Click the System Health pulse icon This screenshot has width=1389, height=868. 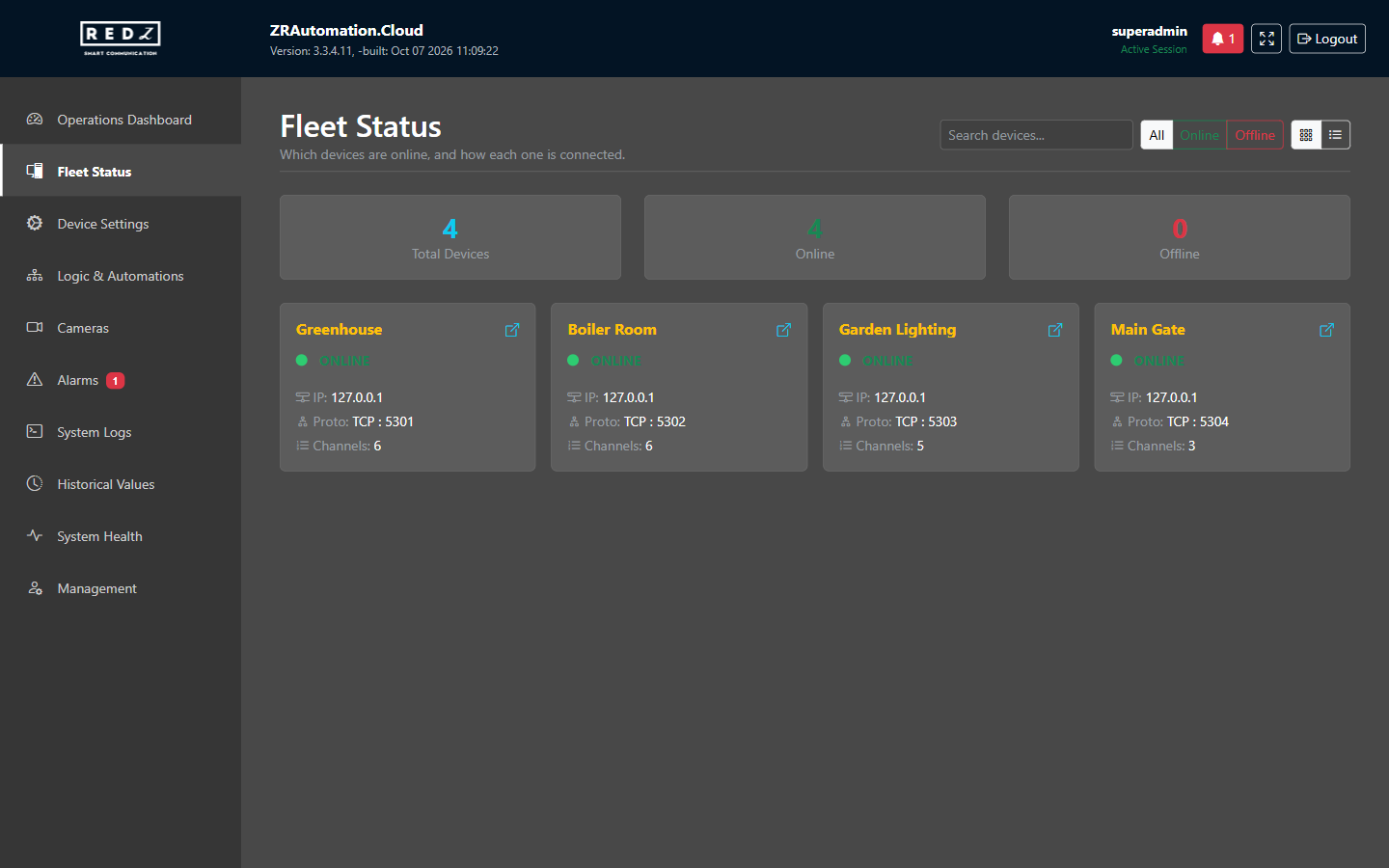(x=35, y=536)
